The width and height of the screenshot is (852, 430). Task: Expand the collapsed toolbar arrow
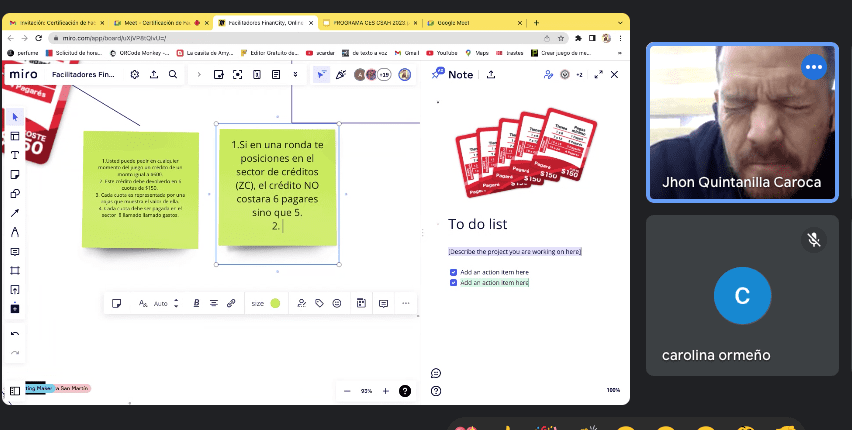coord(199,74)
